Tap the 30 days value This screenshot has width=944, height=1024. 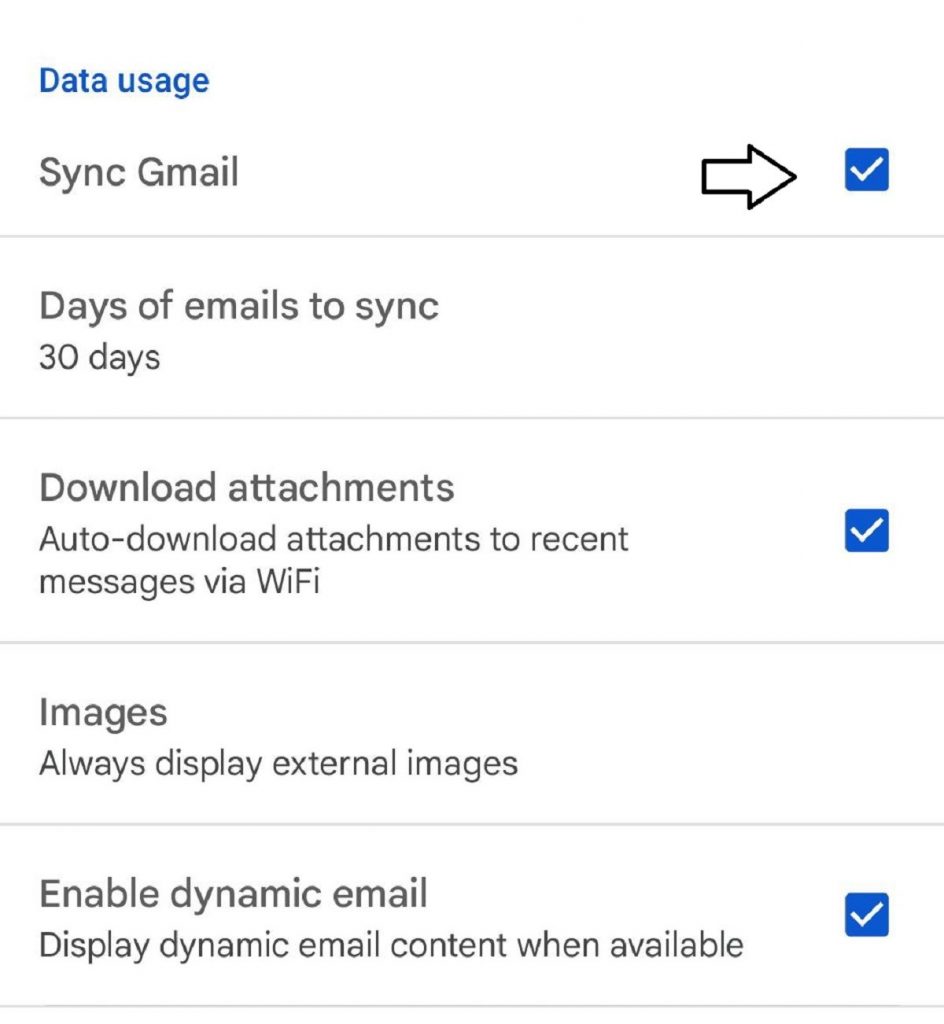(x=99, y=357)
